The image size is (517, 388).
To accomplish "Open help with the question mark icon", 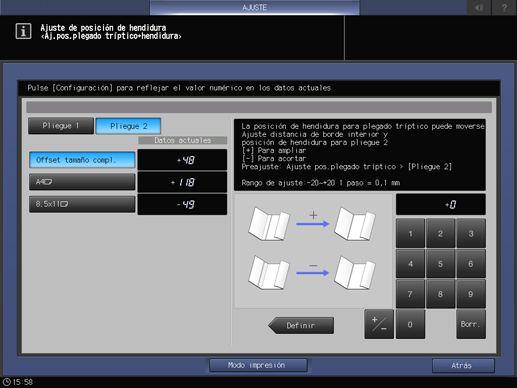I will click(504, 7).
